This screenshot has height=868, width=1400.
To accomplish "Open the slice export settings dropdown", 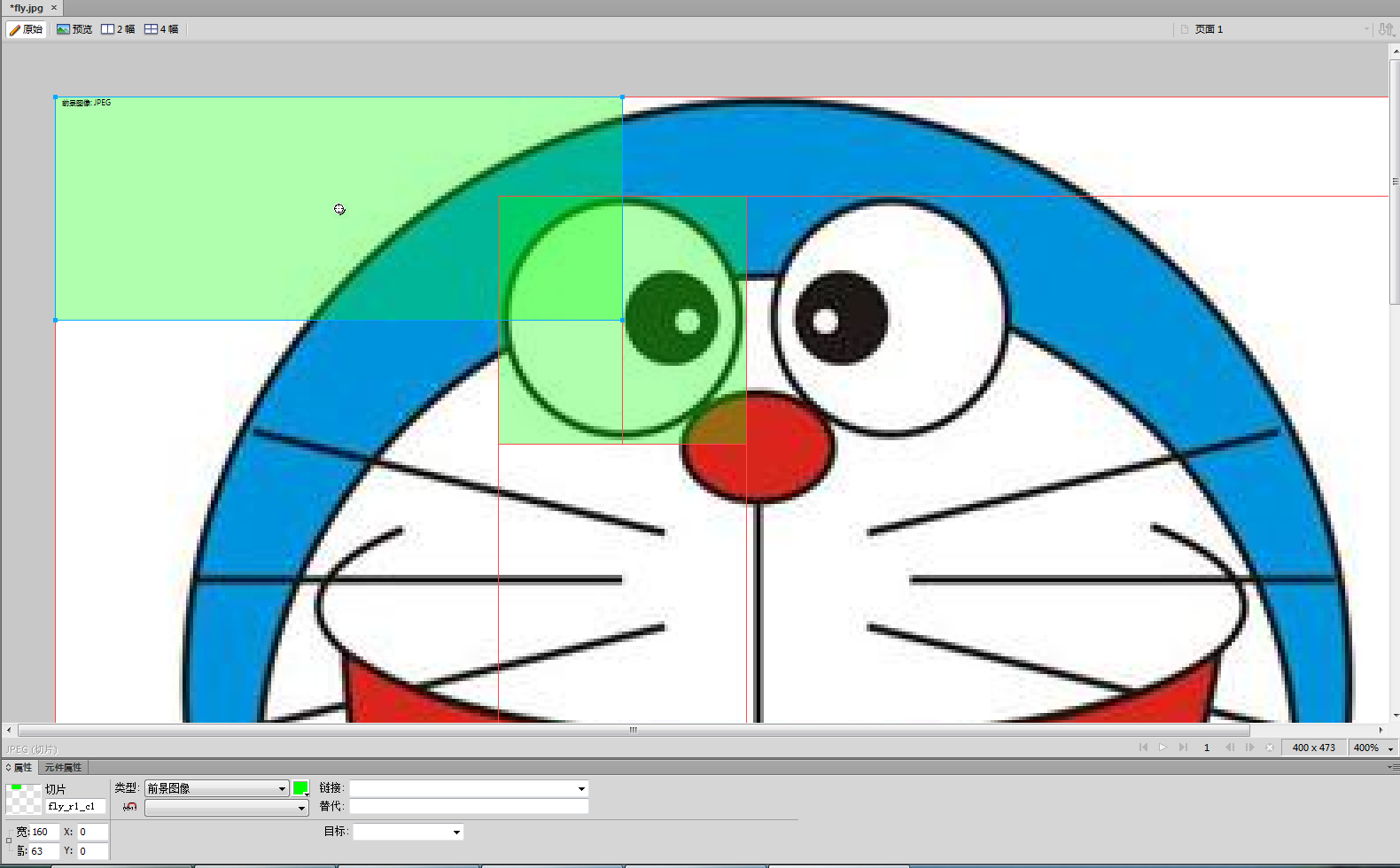I will (226, 808).
